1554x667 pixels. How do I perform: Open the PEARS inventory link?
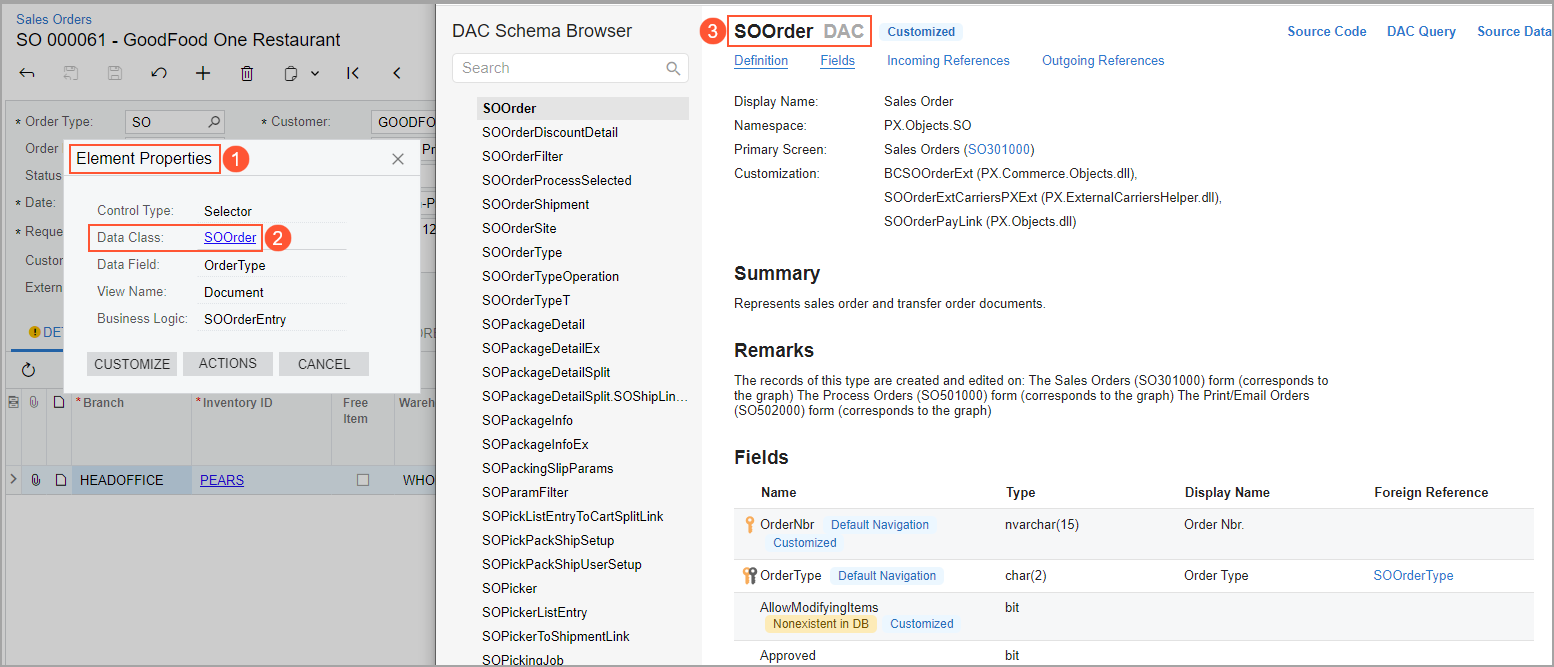(x=222, y=480)
